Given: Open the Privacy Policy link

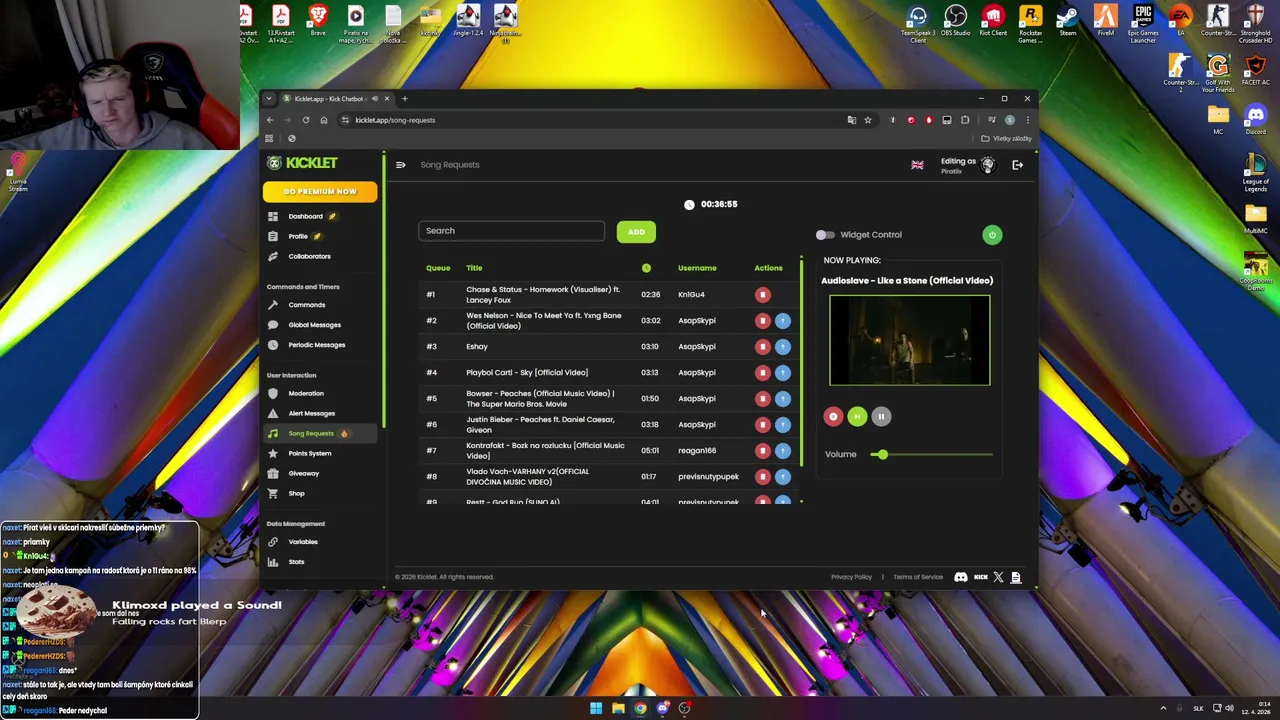Looking at the screenshot, I should pyautogui.click(x=851, y=577).
